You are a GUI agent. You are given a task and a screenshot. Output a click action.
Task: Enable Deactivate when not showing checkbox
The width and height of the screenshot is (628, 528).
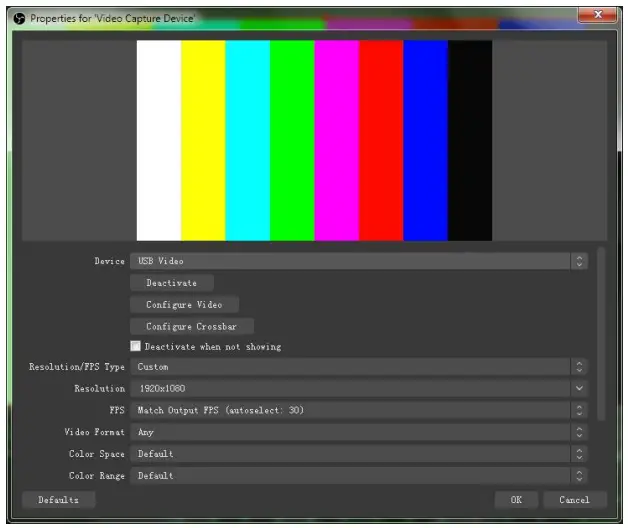[x=135, y=346]
